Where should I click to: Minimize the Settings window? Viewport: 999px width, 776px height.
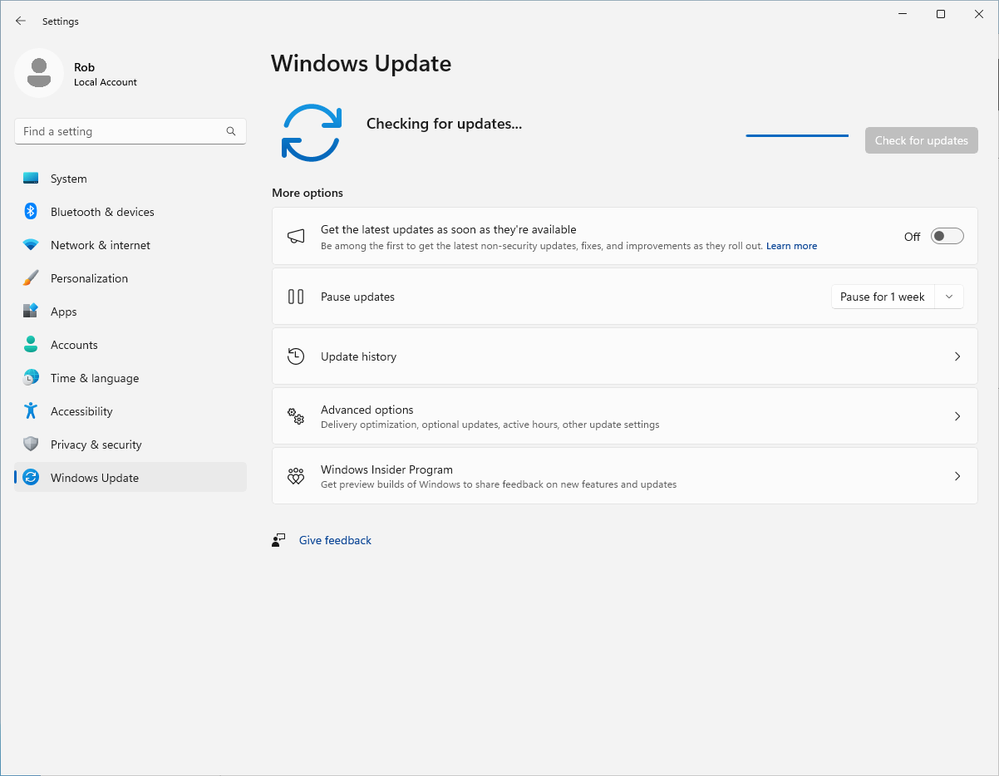click(x=902, y=14)
